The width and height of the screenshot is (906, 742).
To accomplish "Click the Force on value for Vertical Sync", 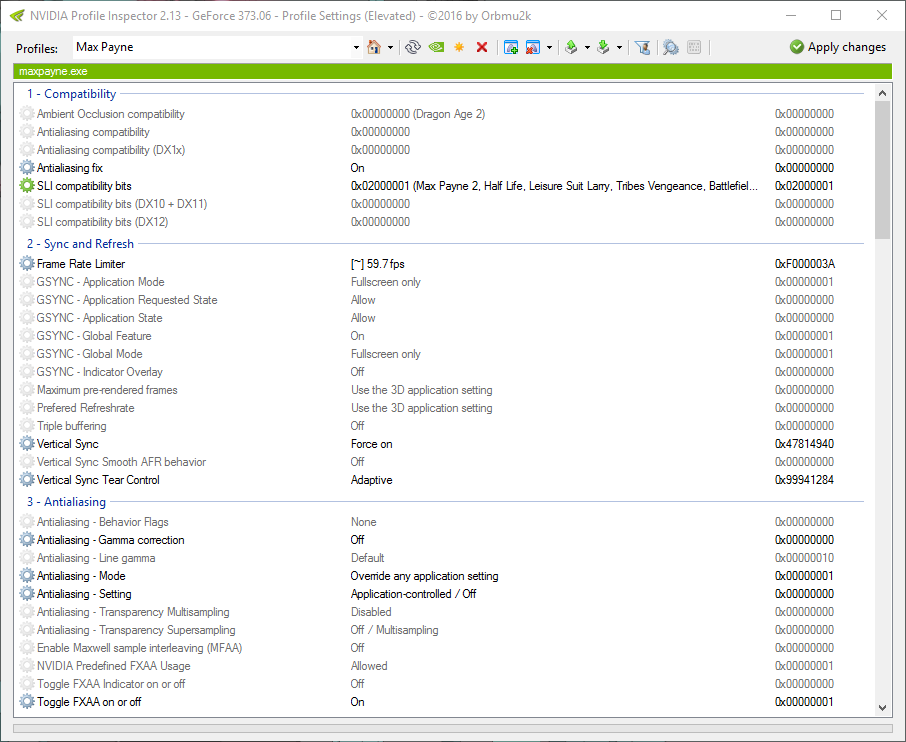I will pos(372,444).
